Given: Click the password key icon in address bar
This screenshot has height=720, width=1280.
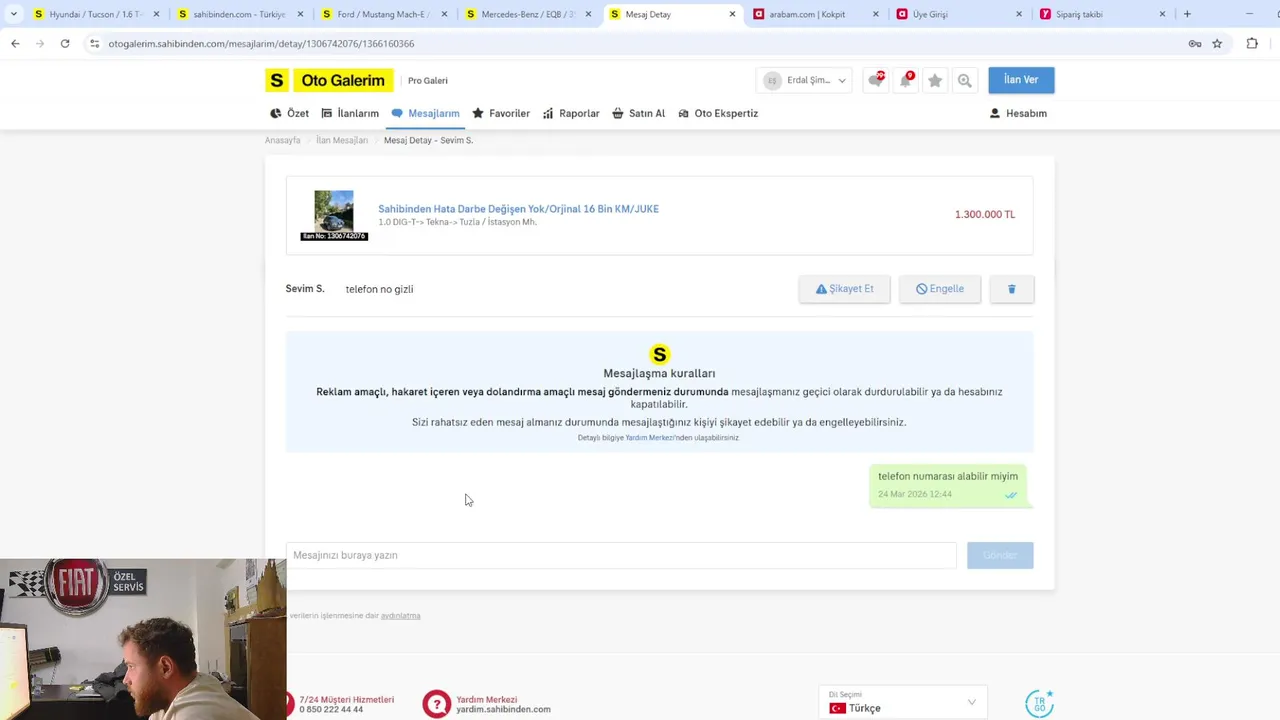Looking at the screenshot, I should 1194,43.
